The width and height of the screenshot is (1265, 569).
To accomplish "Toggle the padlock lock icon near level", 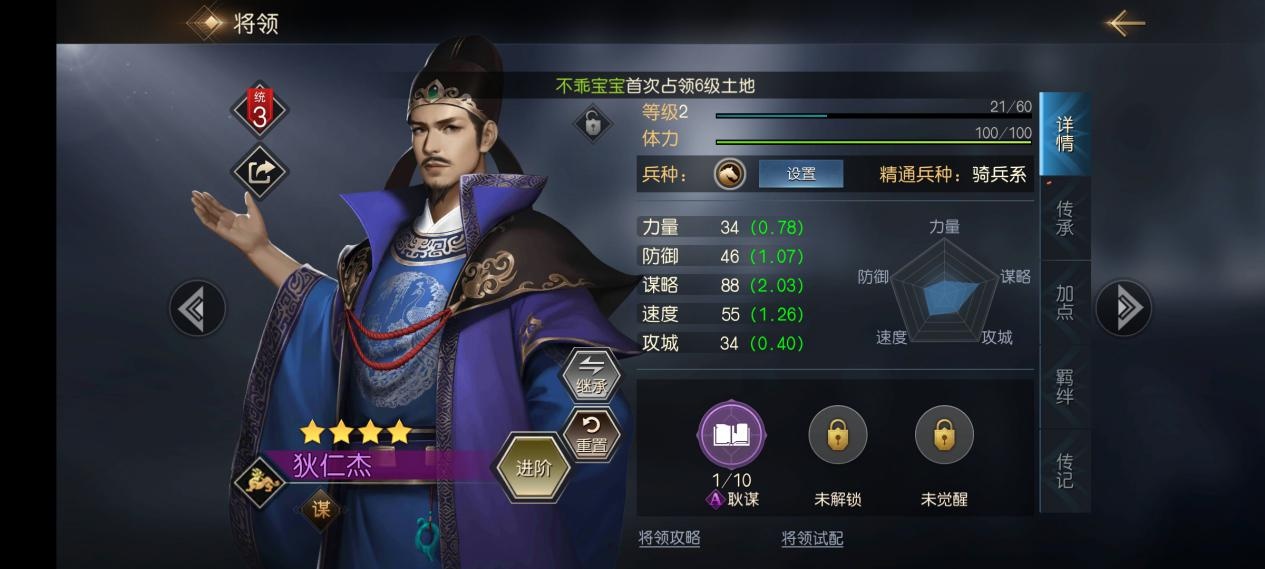I will (x=592, y=125).
